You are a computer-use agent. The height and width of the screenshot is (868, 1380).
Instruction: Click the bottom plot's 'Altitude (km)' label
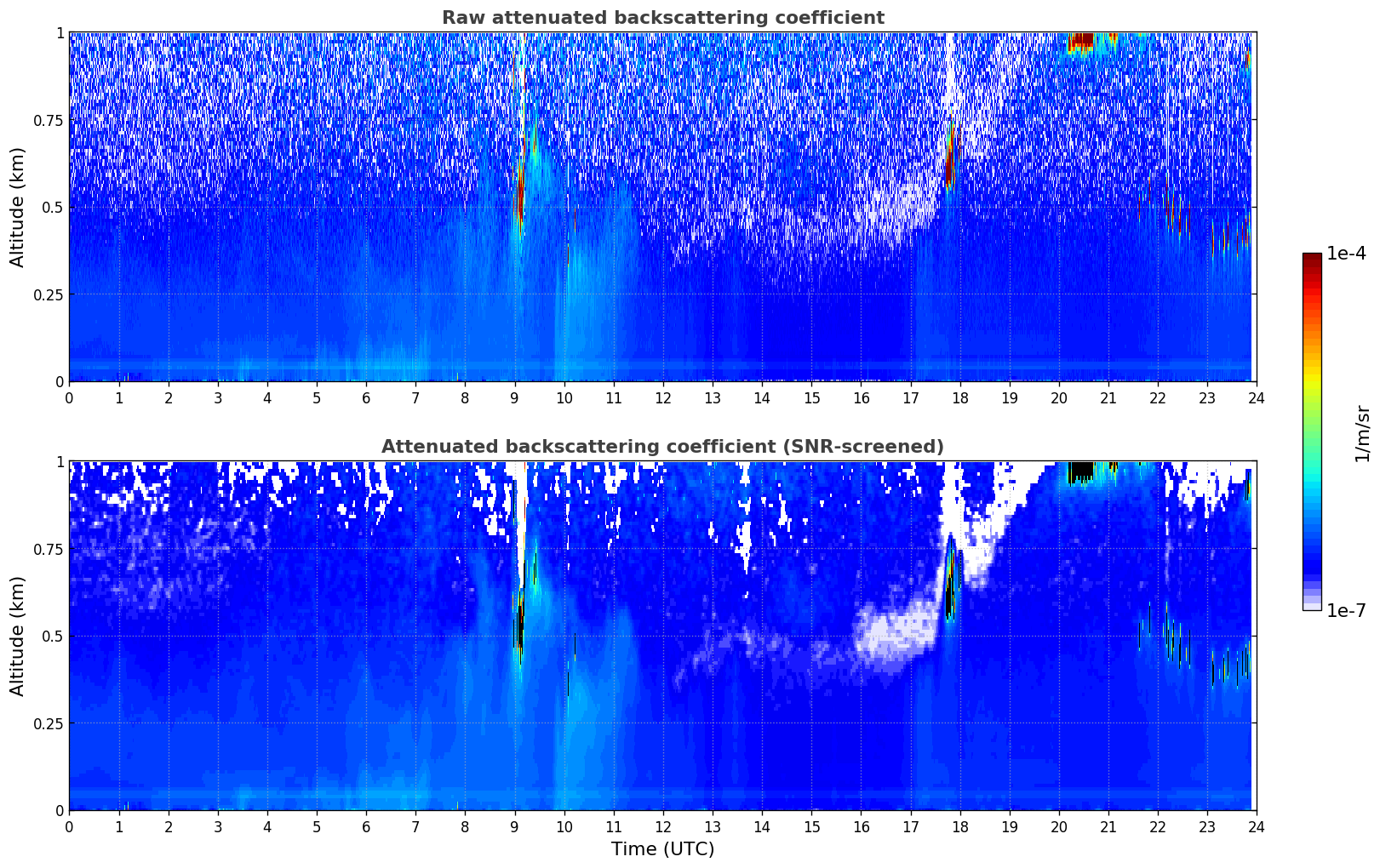(18, 636)
